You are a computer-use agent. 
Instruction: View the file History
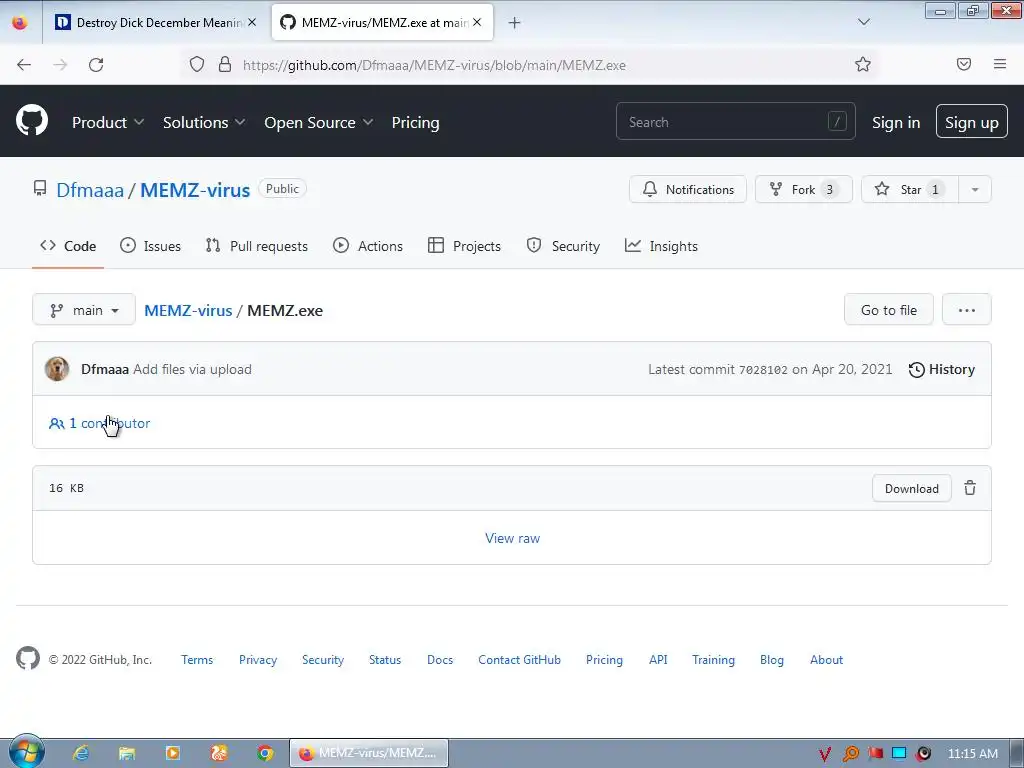point(942,370)
